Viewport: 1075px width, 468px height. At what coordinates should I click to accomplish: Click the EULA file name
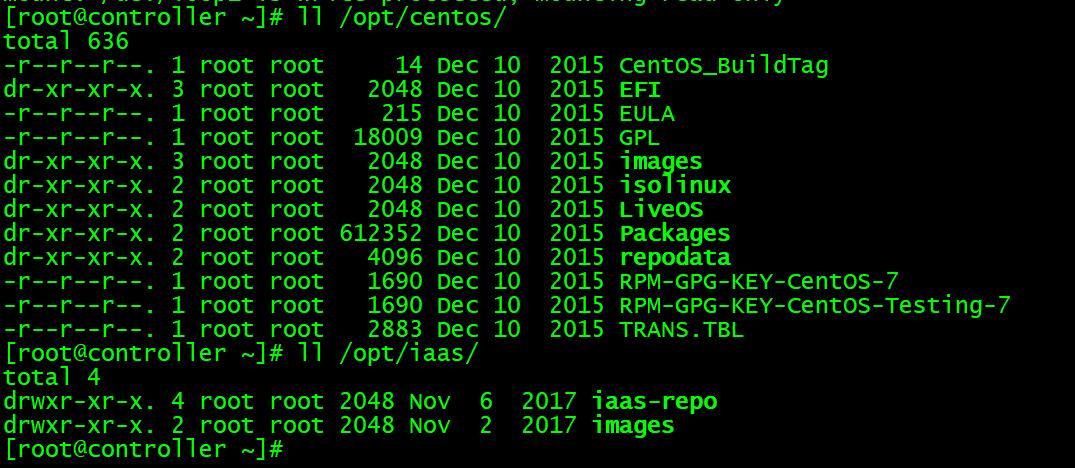647,114
